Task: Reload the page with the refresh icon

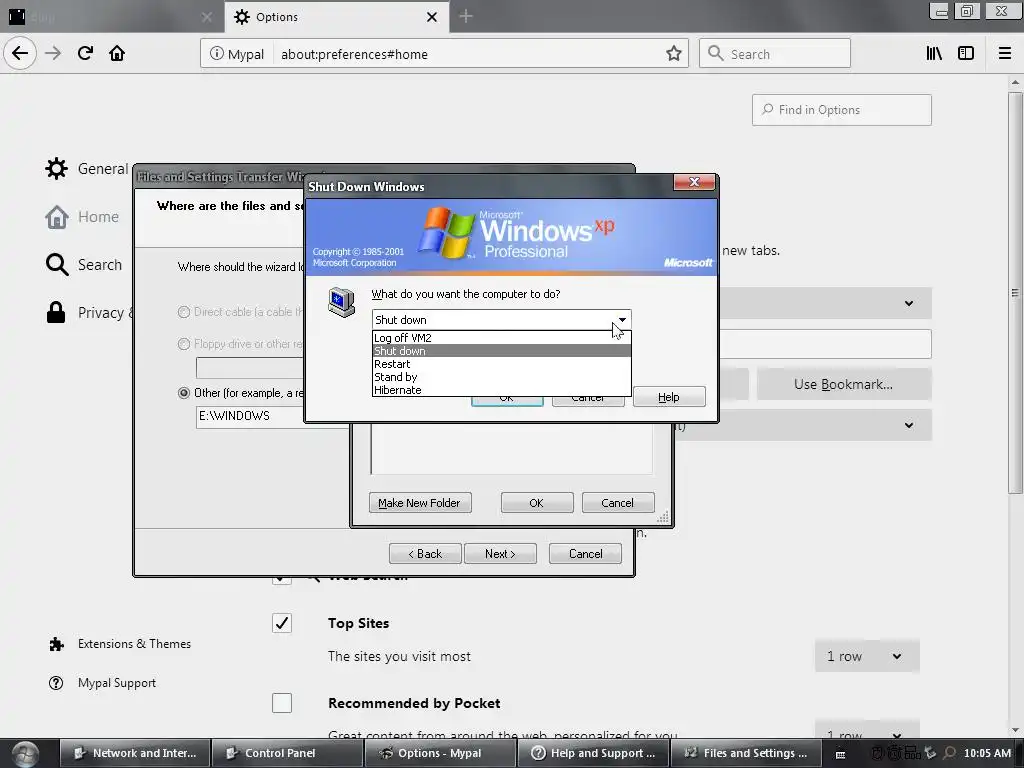Action: click(x=85, y=54)
